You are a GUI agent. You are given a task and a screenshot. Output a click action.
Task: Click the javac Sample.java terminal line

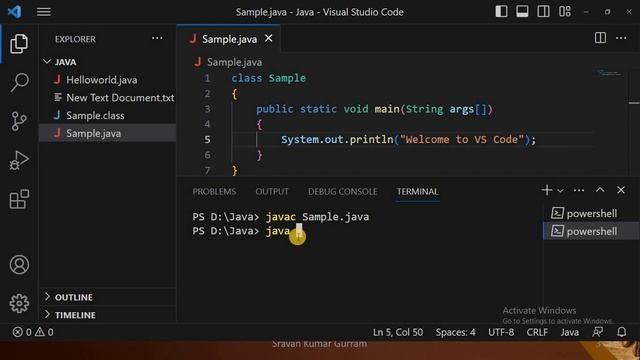point(281,217)
